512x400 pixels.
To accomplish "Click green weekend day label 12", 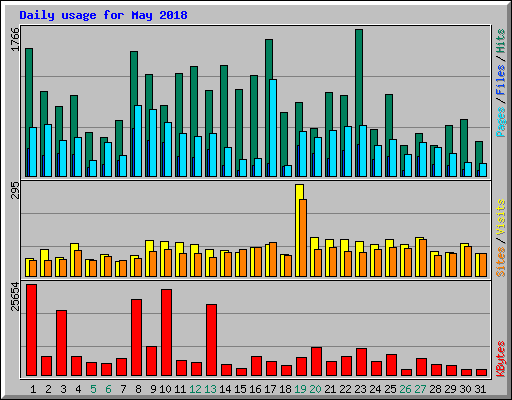I will (x=195, y=389).
